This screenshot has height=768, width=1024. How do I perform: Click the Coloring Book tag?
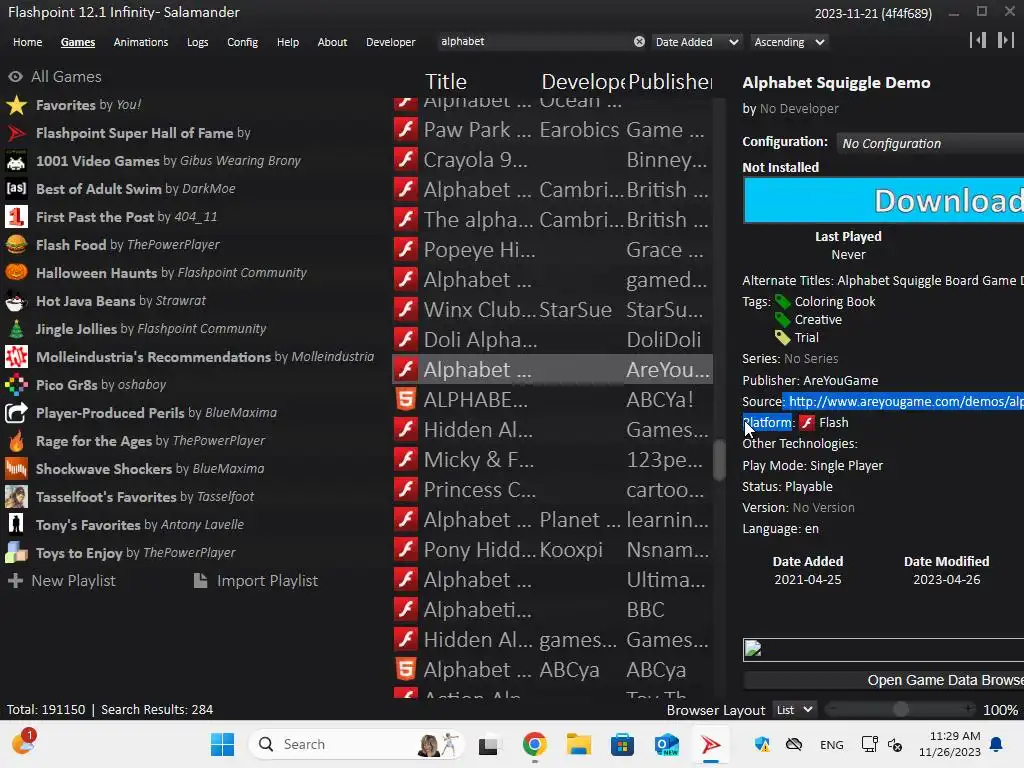pyautogui.click(x=835, y=301)
